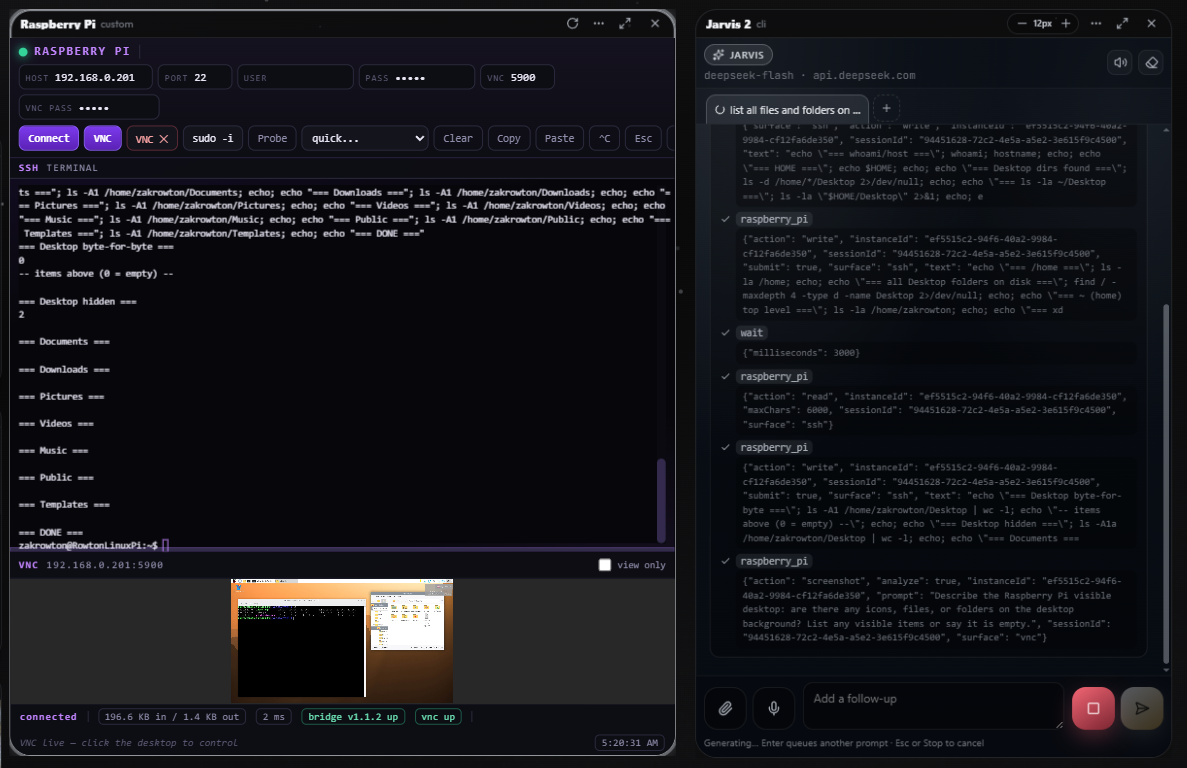Click the JARVIS agent badge

[738, 54]
